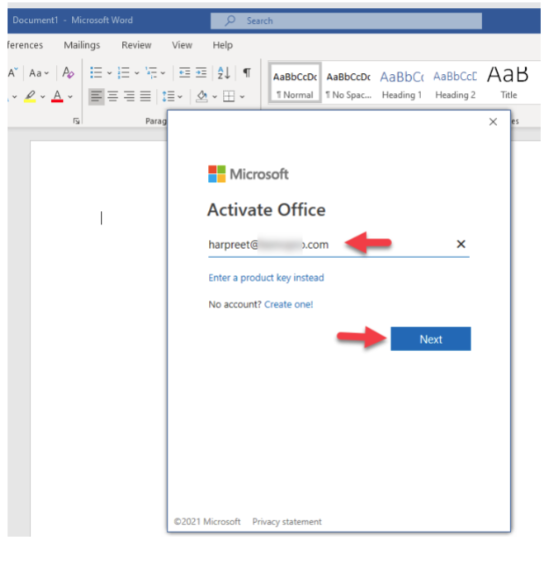Open the Privacy statement link

(x=287, y=522)
